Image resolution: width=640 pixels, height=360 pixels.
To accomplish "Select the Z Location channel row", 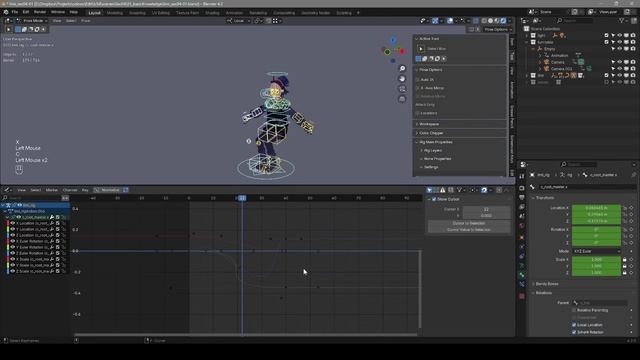I will 34,235.
